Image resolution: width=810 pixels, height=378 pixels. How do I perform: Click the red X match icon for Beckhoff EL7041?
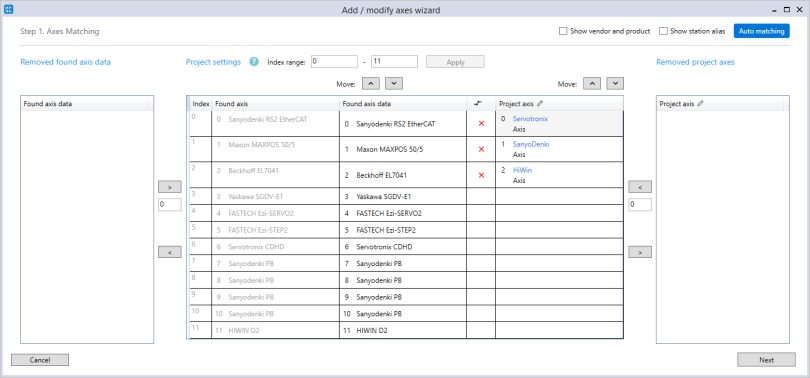point(481,175)
